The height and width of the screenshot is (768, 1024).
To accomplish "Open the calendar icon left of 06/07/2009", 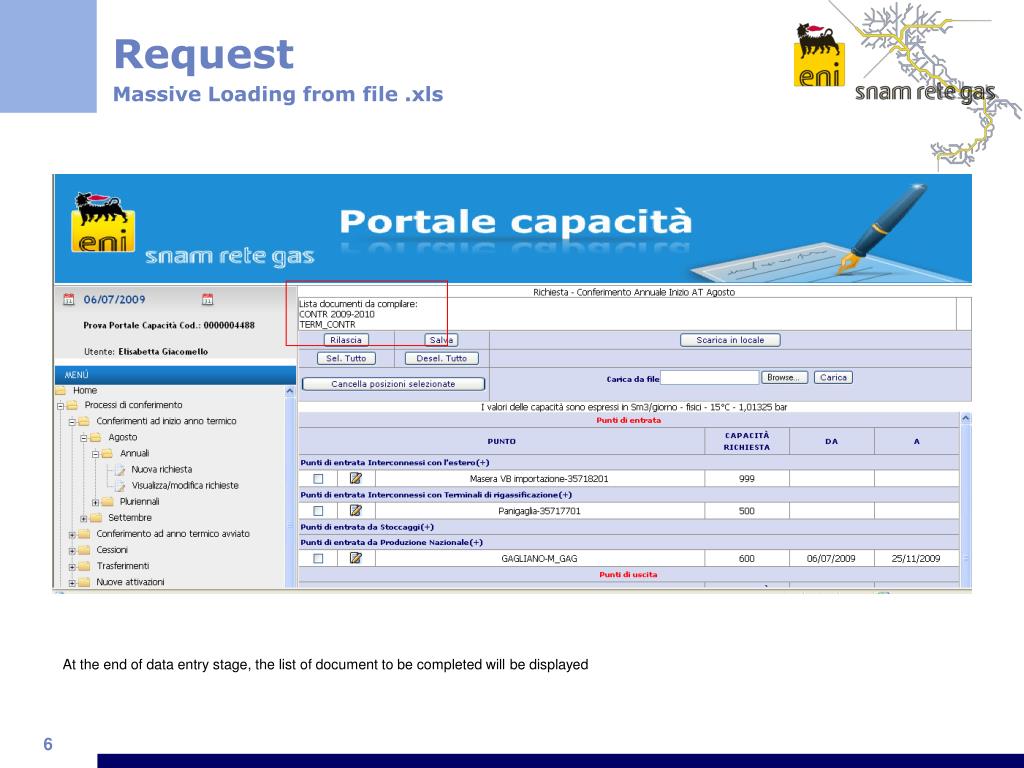I will pos(69,300).
